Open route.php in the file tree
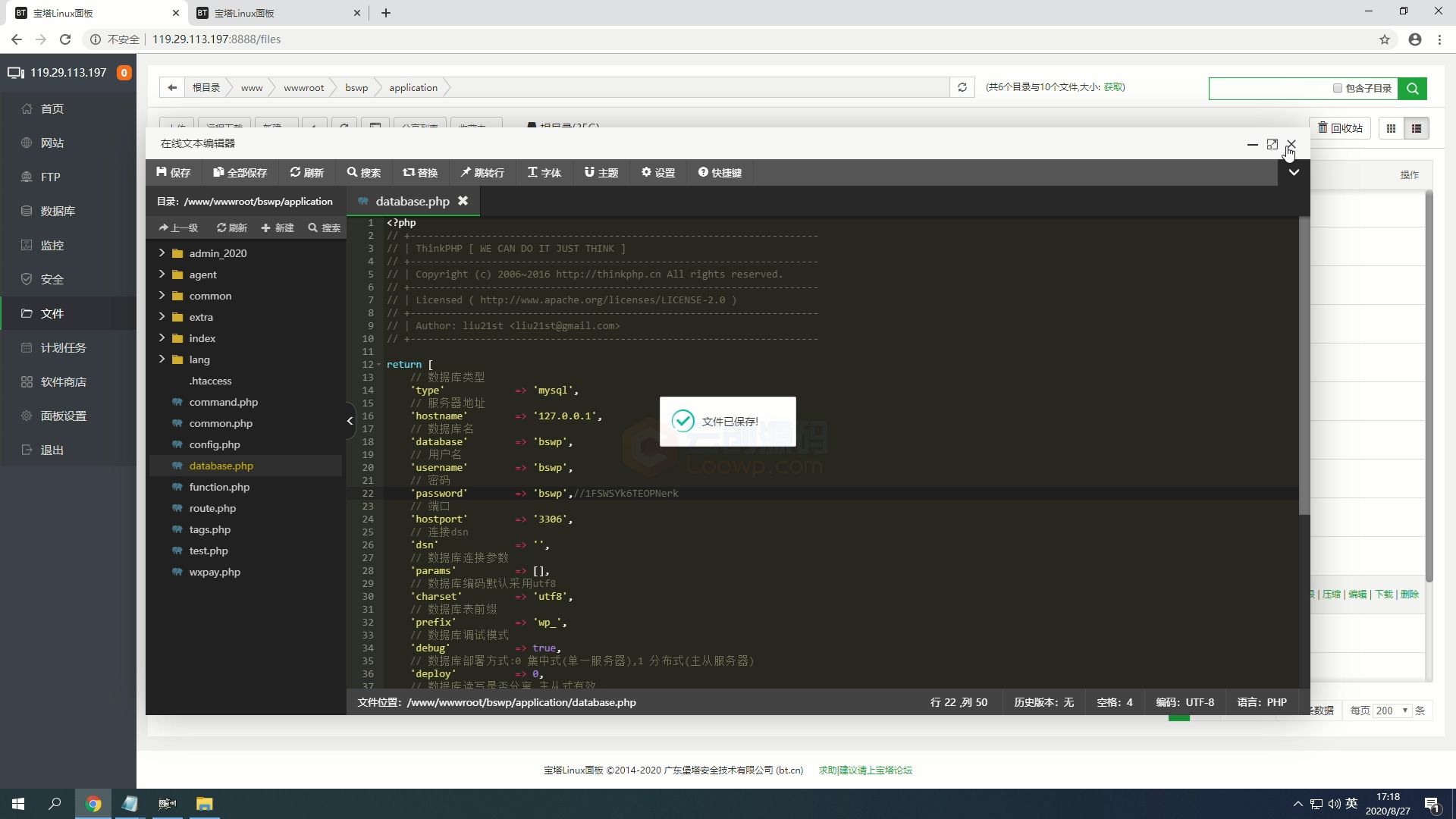Screen dimensions: 1456x819 [212, 508]
